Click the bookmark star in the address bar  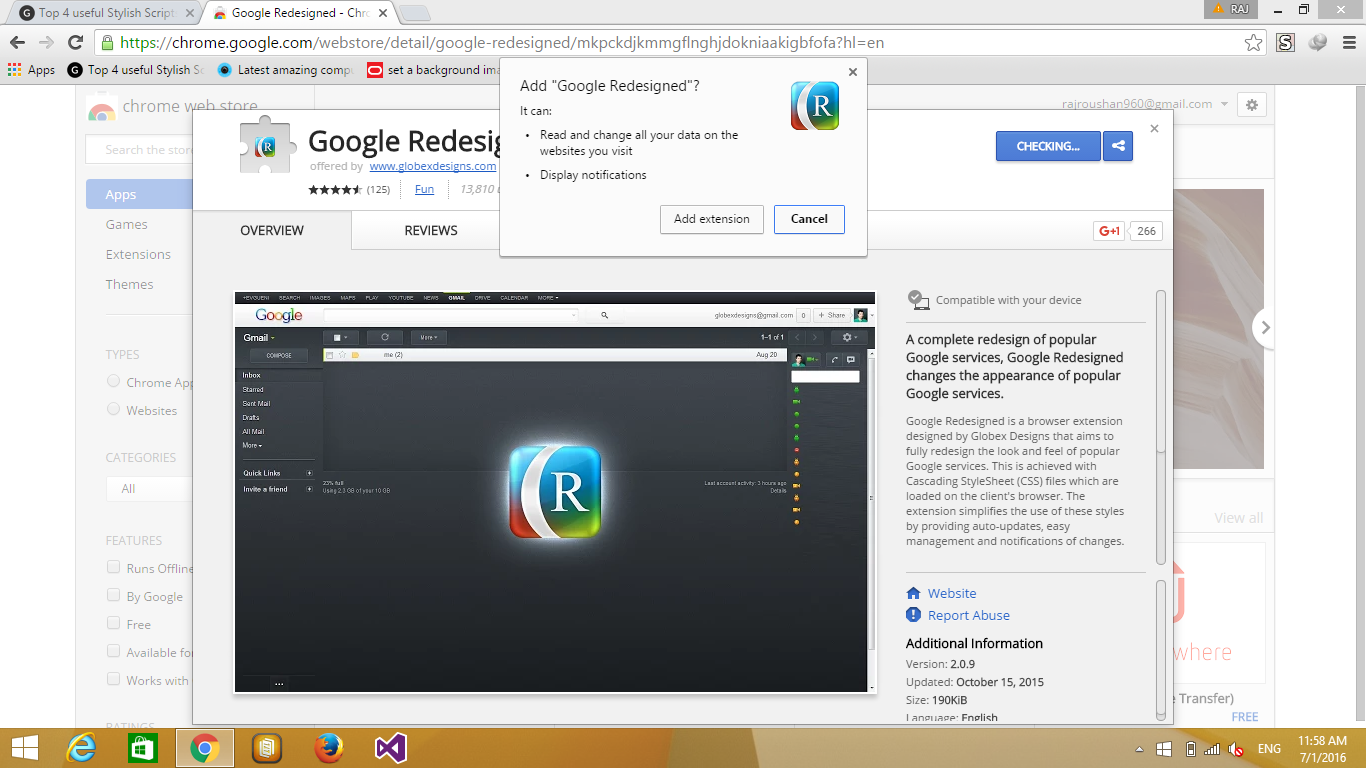click(x=1253, y=43)
